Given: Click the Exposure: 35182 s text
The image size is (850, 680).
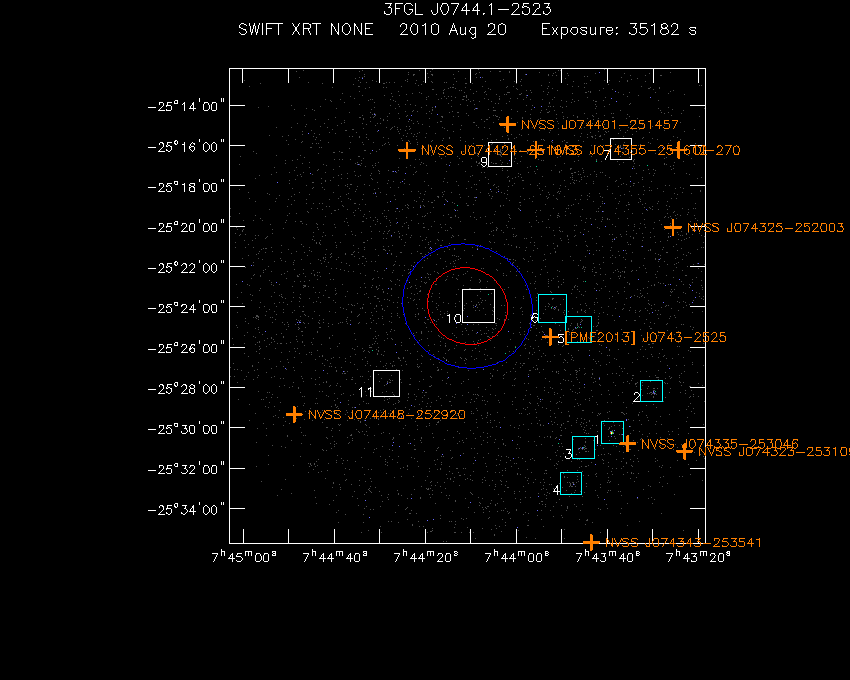Looking at the screenshot, I should pyautogui.click(x=619, y=30).
